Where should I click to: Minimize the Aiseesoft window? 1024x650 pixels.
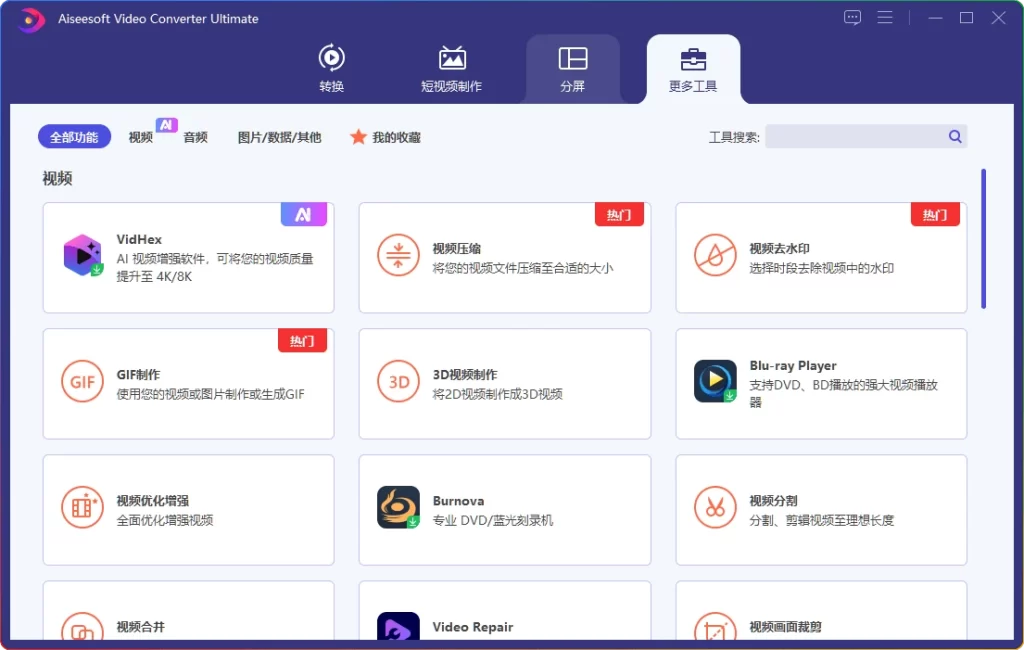[935, 18]
